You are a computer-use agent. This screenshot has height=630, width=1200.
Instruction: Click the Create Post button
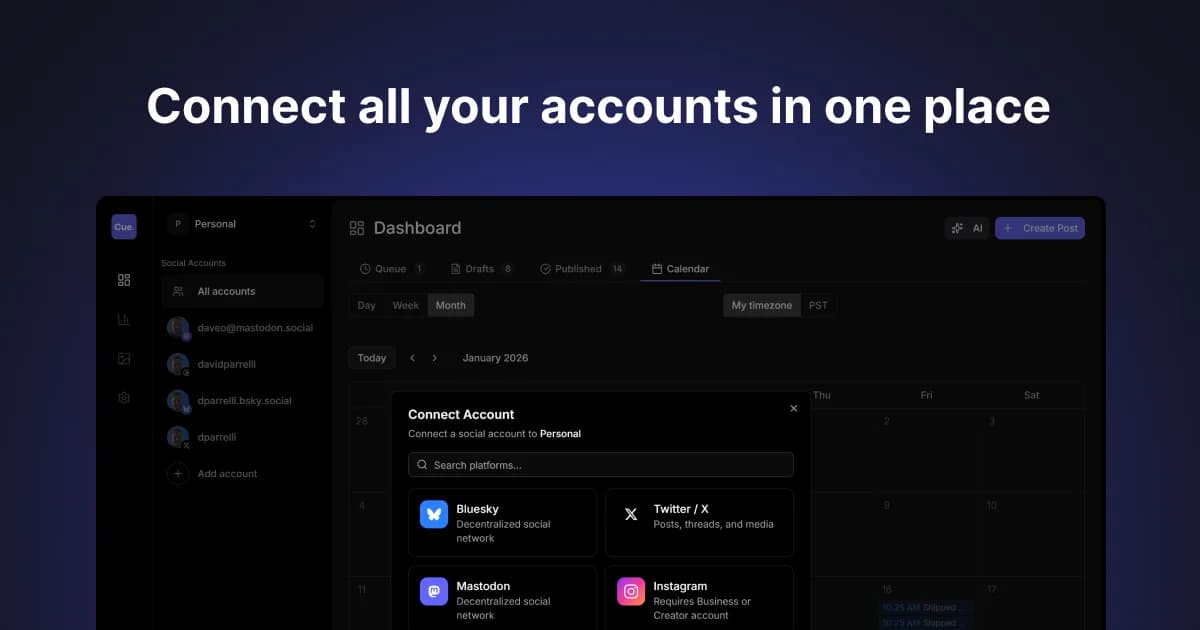[1040, 228]
